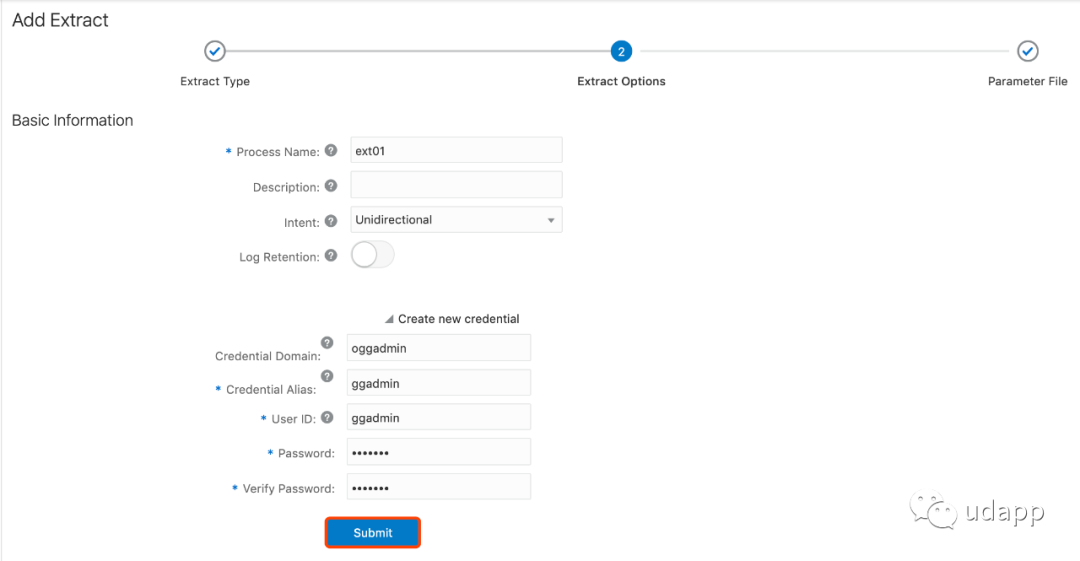Click the Intent help icon
The image size is (1080, 561).
click(x=331, y=221)
